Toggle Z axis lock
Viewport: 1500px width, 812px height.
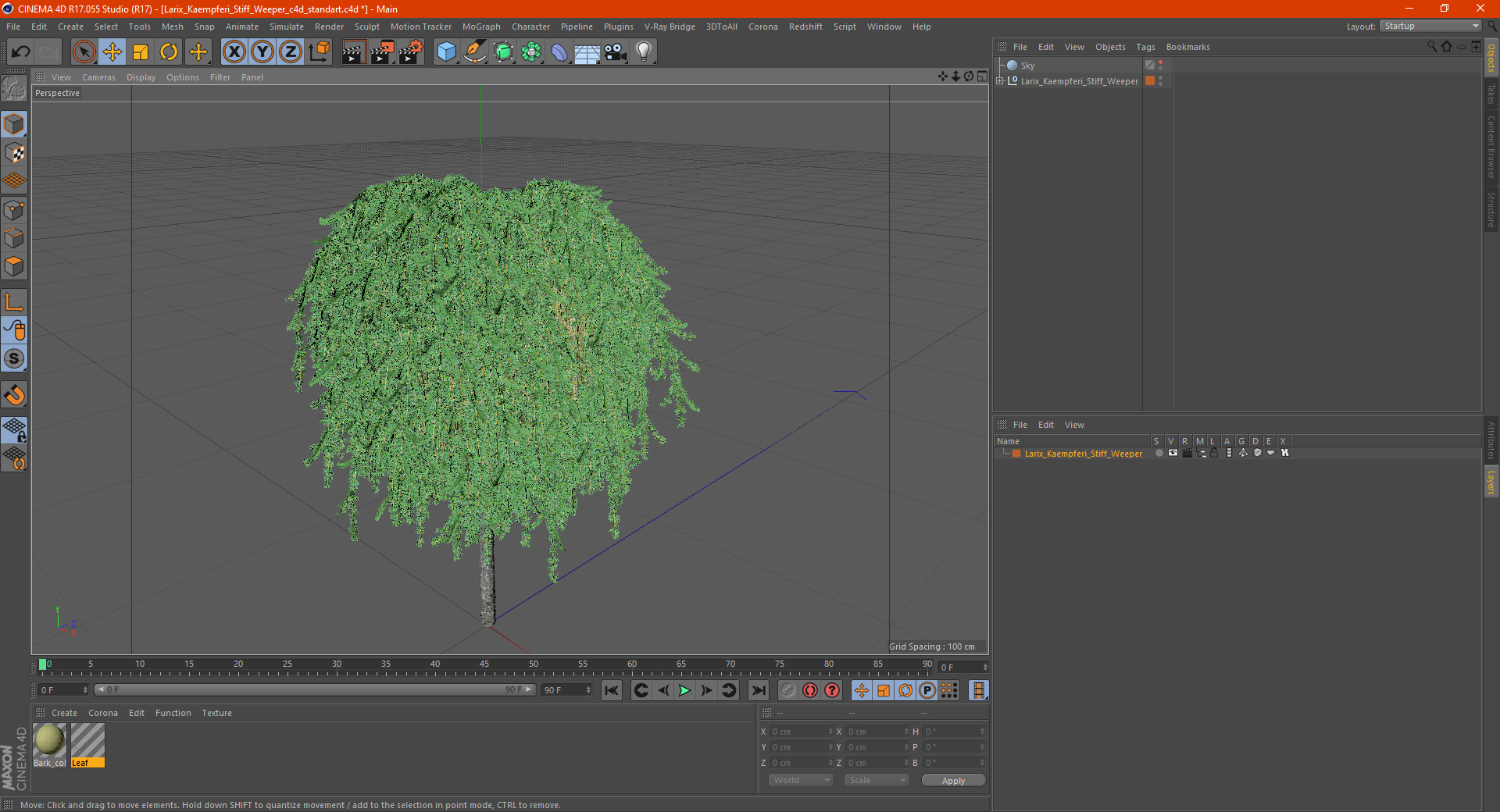point(291,52)
